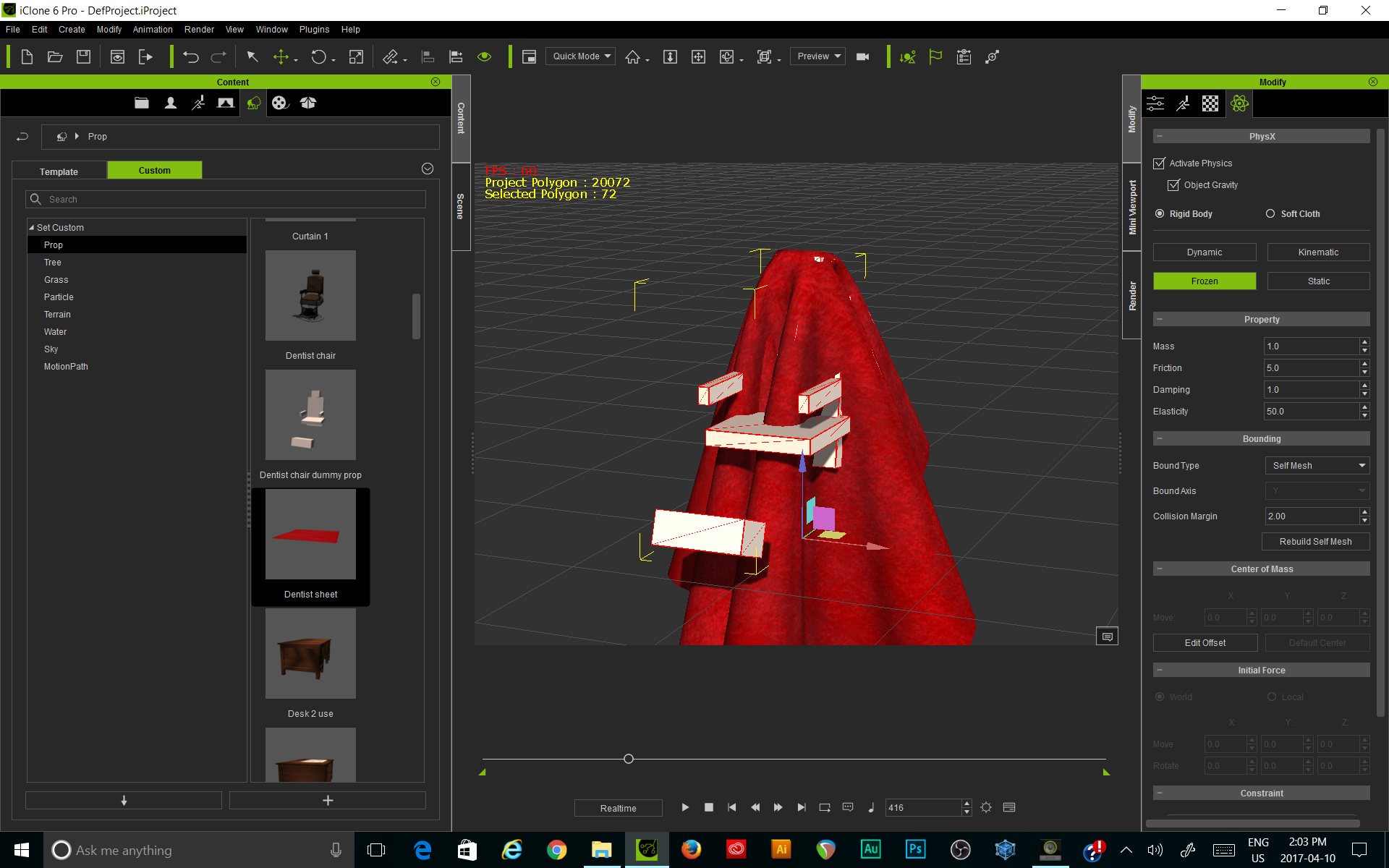
Task: Select the Tree category in list
Action: pos(53,263)
